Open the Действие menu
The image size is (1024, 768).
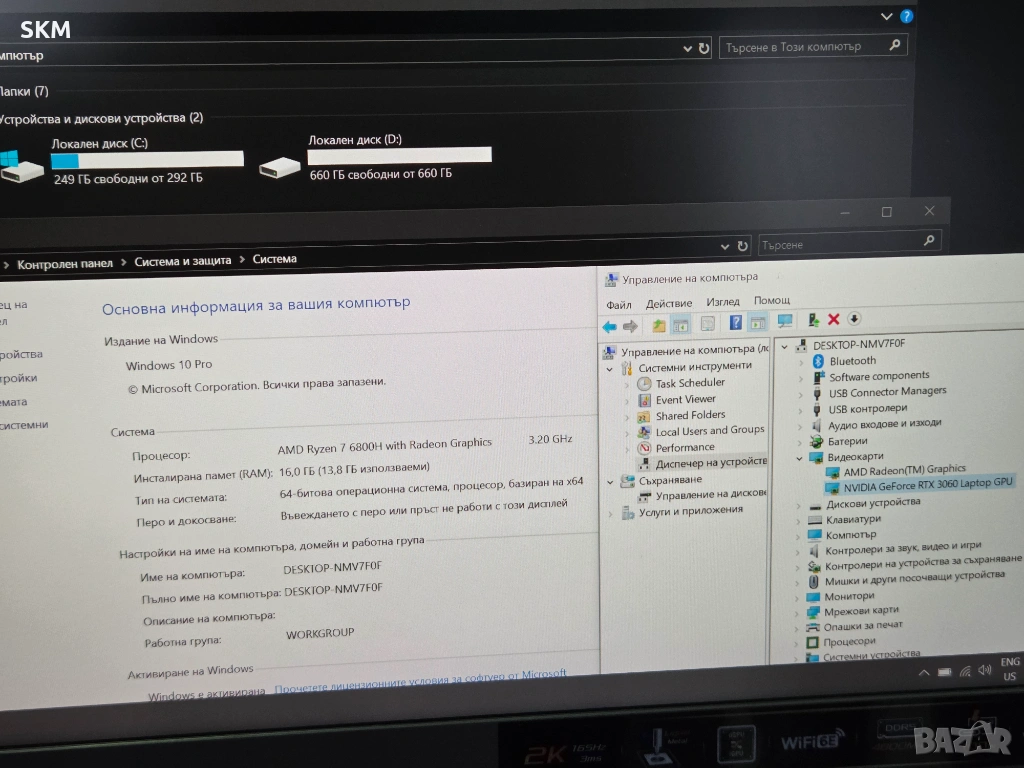669,303
